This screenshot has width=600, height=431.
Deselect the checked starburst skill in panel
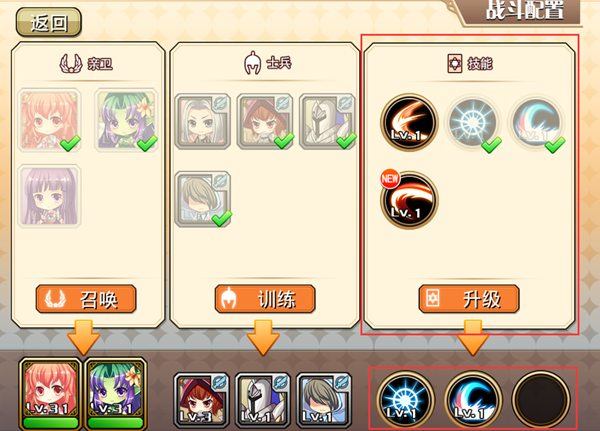coord(473,123)
